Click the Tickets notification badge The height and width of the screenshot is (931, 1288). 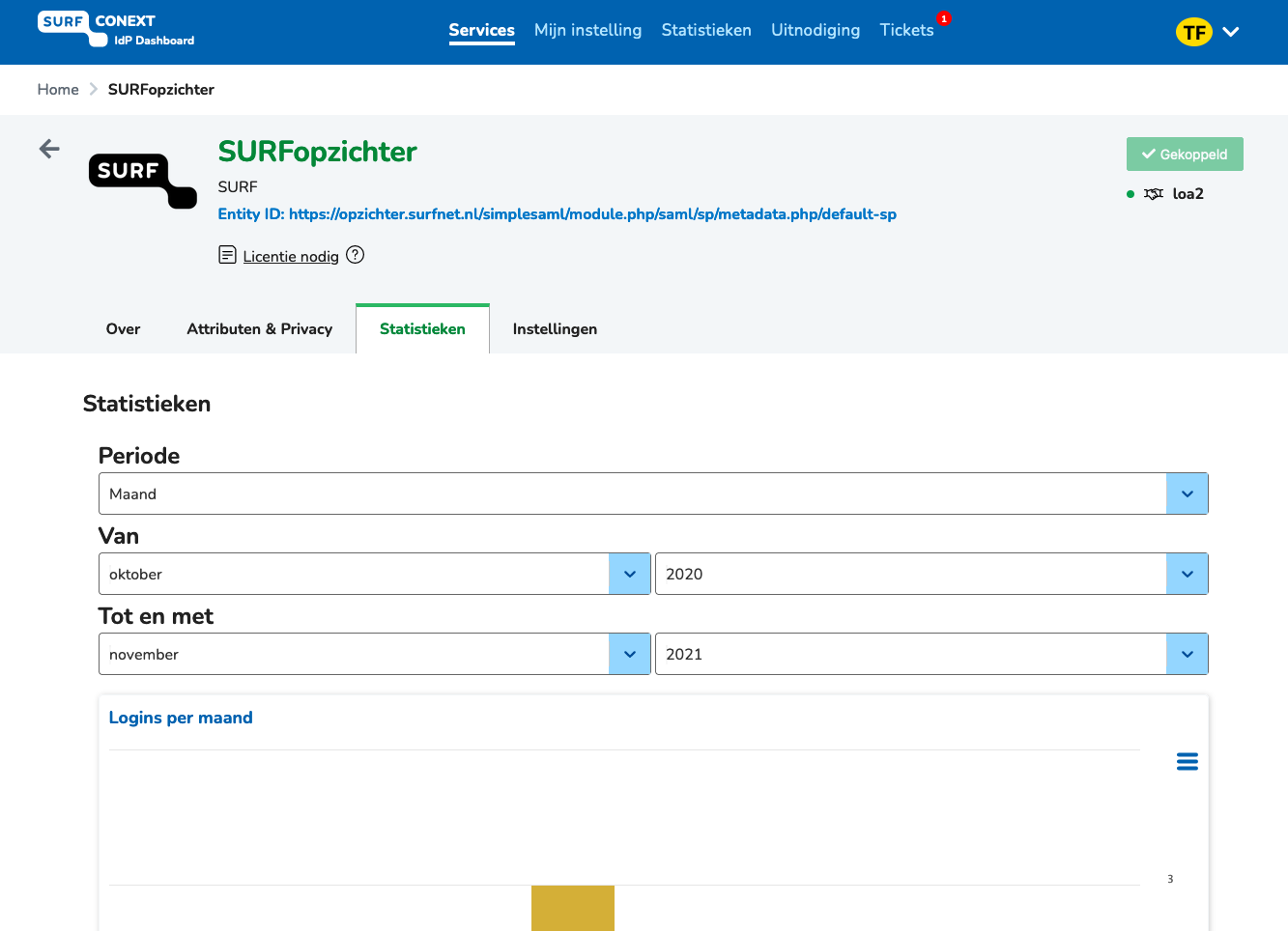944,18
